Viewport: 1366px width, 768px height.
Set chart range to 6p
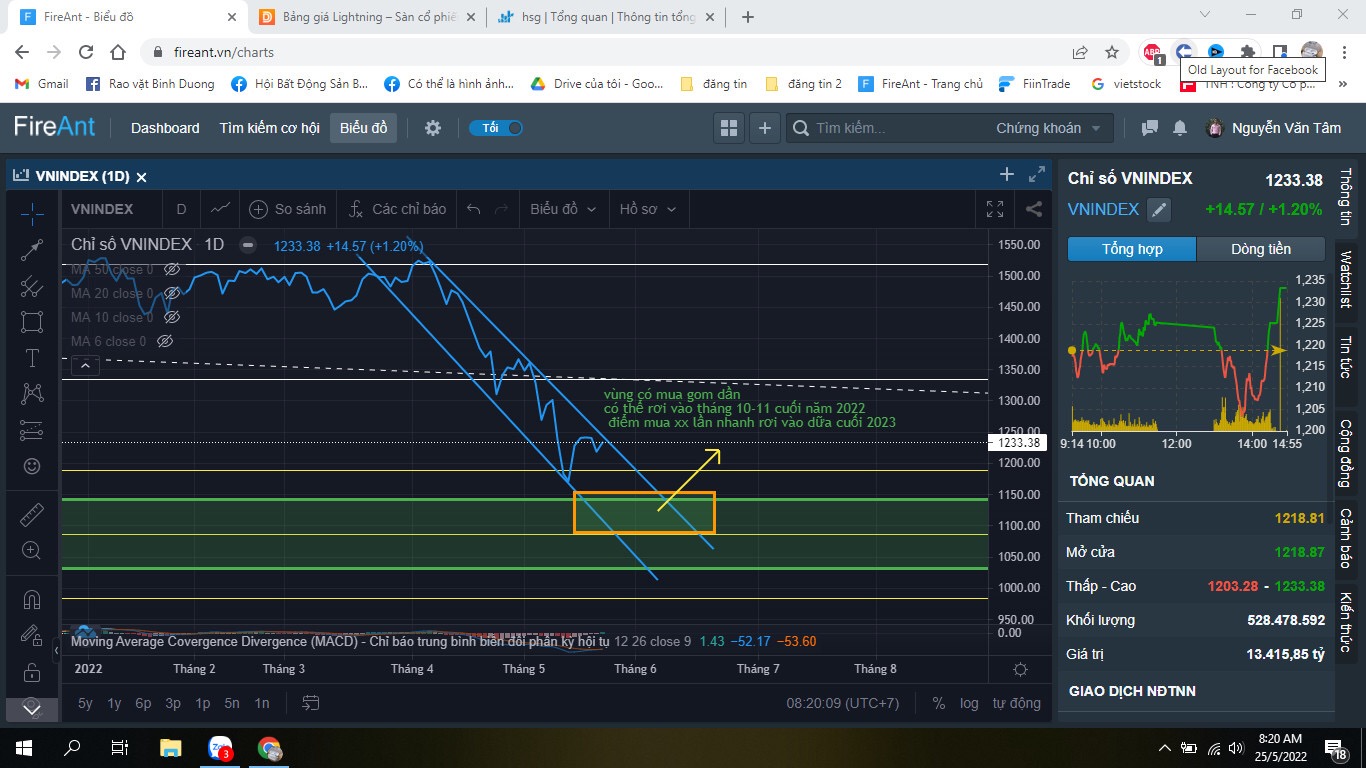[143, 703]
